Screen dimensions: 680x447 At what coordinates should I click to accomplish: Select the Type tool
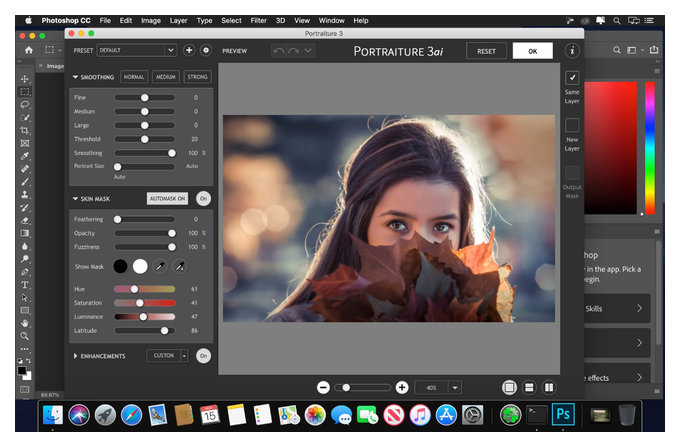[x=25, y=285]
